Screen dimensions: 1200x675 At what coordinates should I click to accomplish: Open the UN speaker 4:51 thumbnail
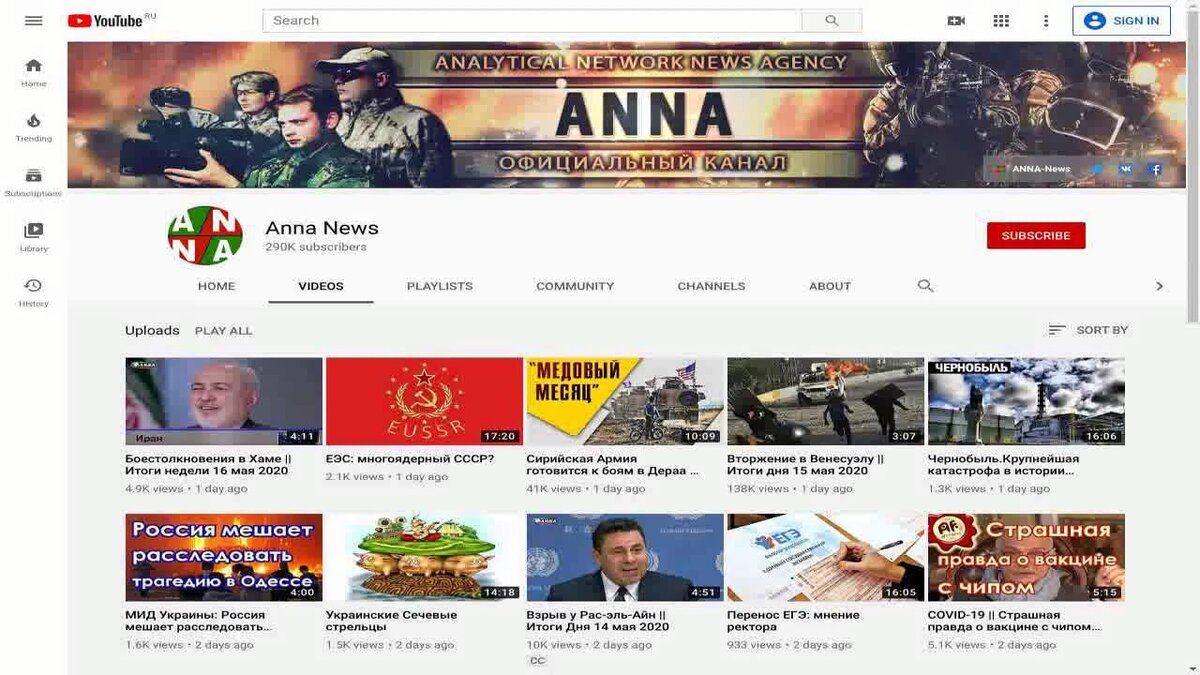(625, 557)
